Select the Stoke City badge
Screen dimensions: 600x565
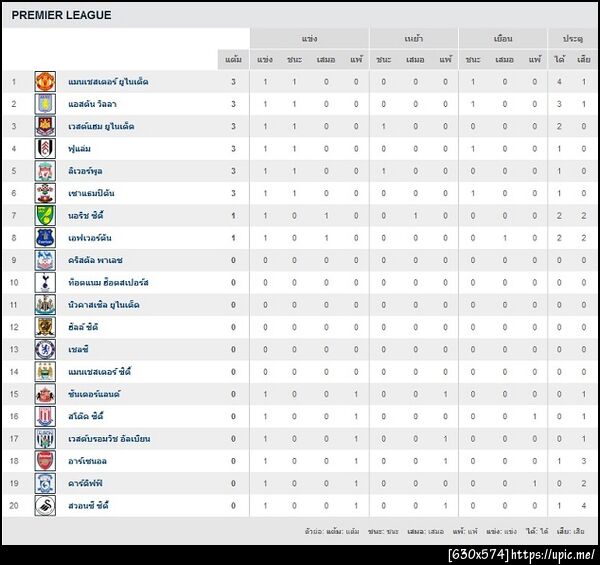pyautogui.click(x=44, y=416)
